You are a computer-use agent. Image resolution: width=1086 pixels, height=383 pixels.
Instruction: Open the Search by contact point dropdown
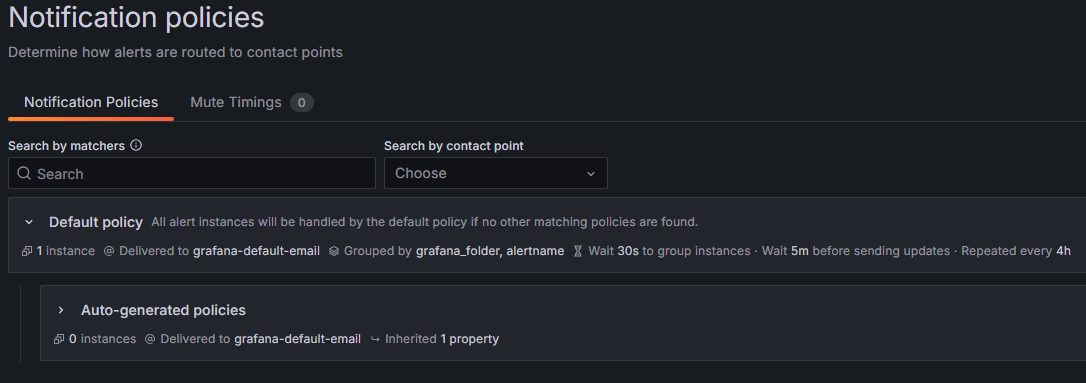tap(496, 173)
